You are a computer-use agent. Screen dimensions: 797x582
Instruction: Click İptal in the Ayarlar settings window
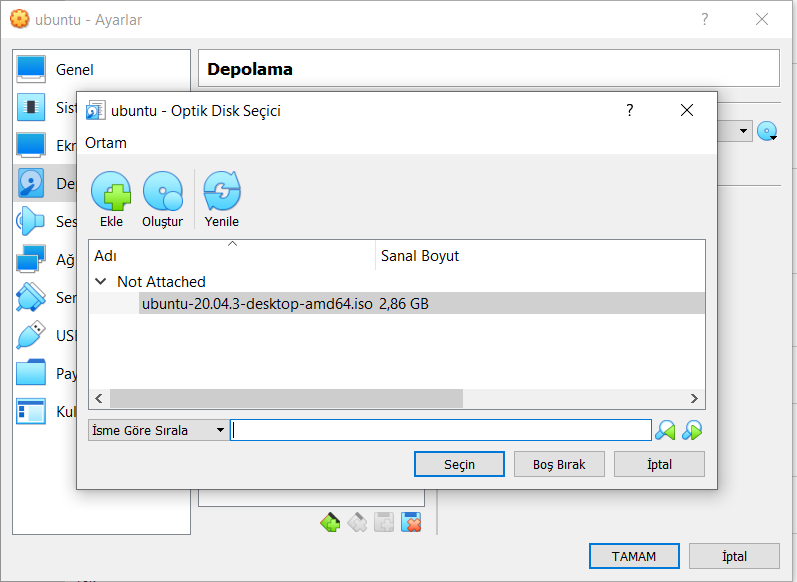click(734, 556)
